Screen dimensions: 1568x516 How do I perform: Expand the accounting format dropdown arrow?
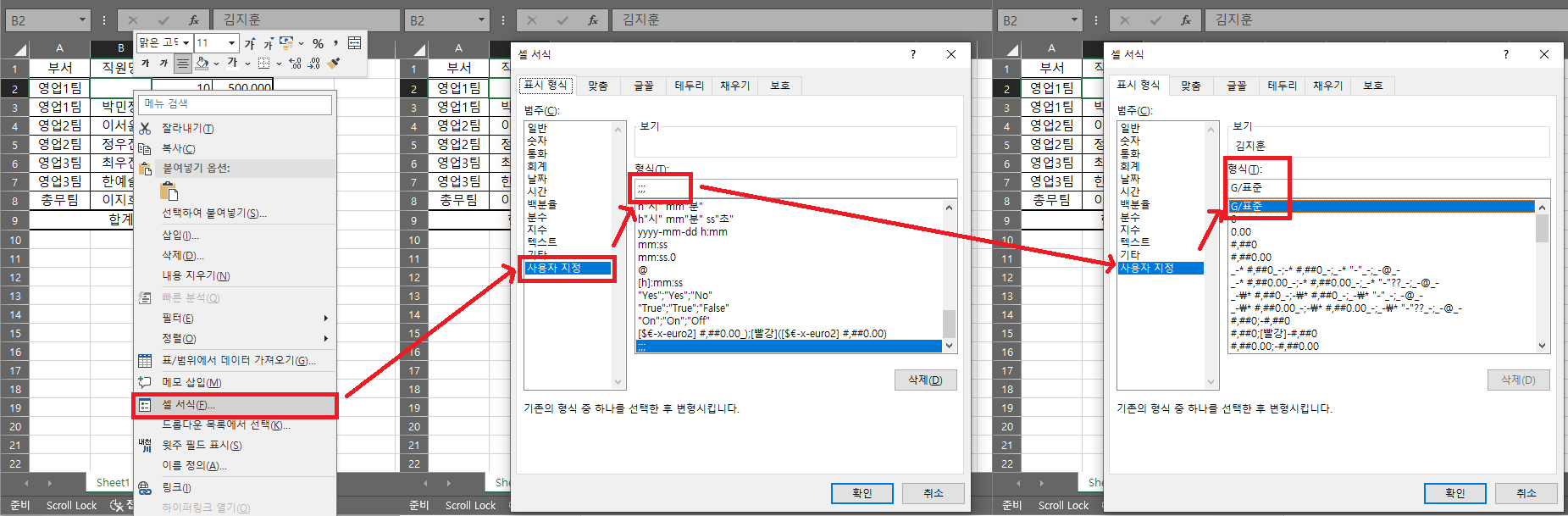301,43
